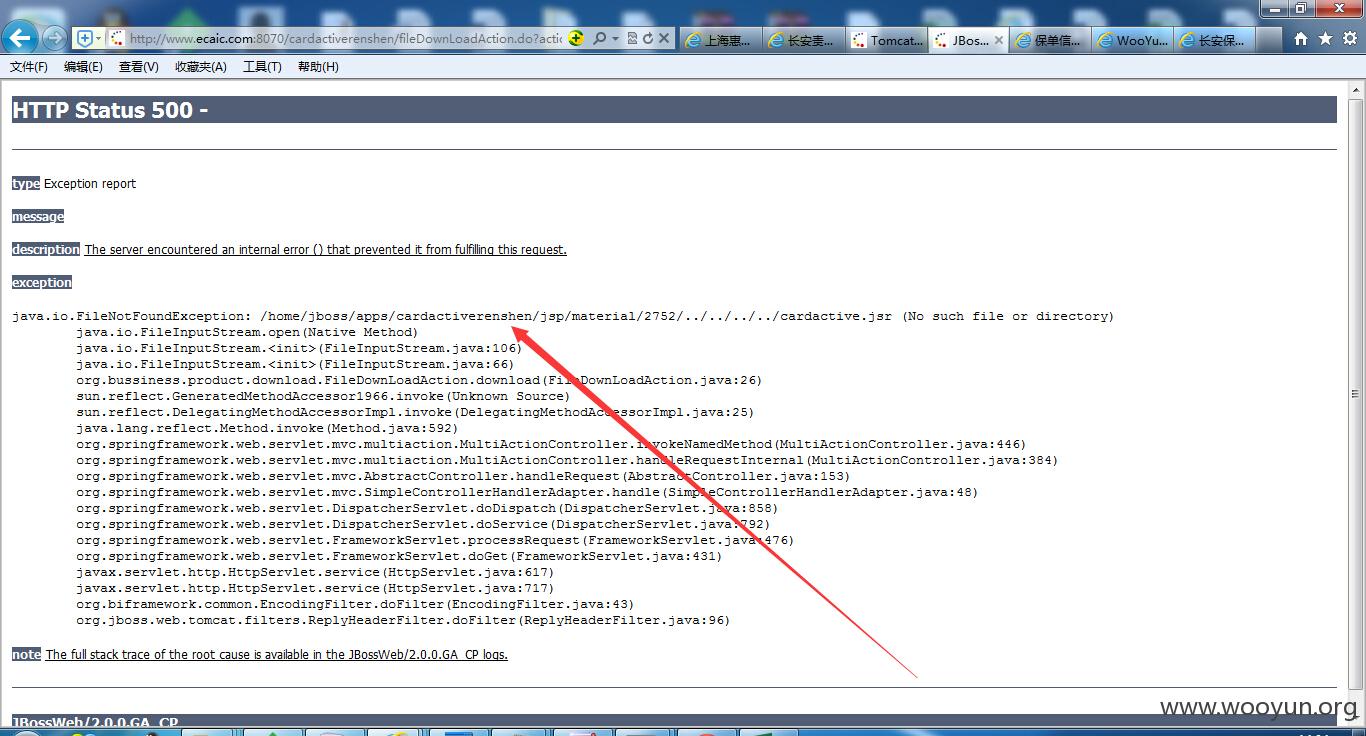The image size is (1366, 736).
Task: Click the magnifier search icon in the address bar
Action: tap(600, 38)
